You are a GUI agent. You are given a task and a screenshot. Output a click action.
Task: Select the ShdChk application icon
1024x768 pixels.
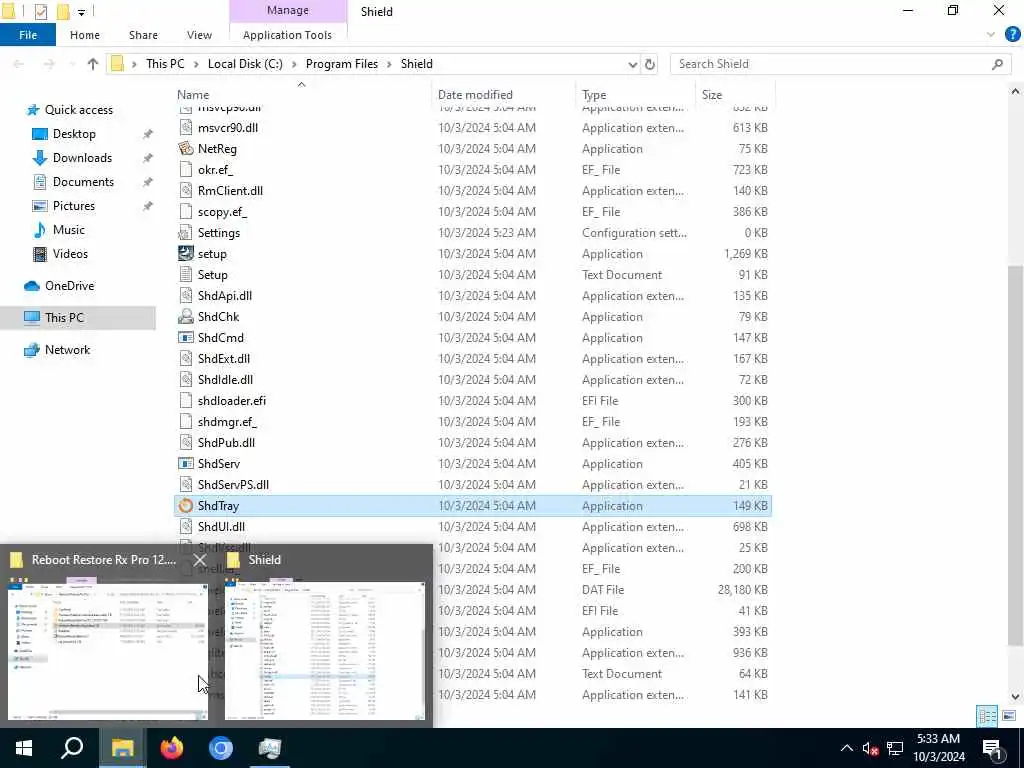tap(186, 316)
